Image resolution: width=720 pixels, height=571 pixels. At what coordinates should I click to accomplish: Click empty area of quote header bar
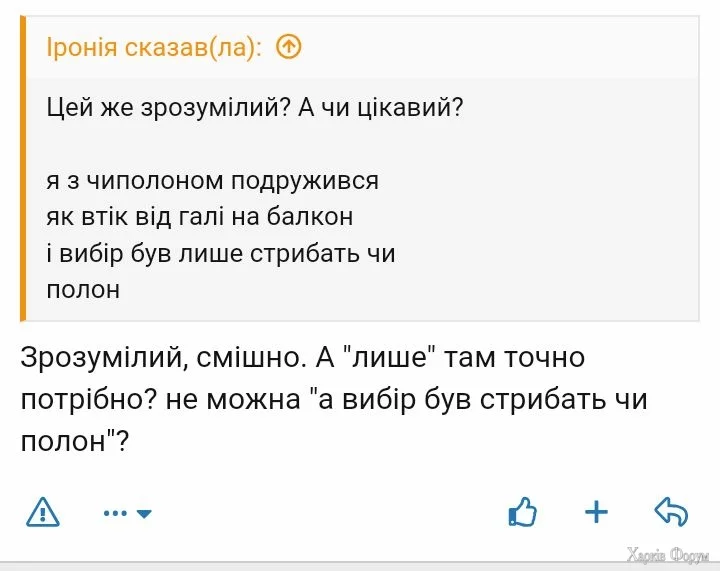pos(500,47)
